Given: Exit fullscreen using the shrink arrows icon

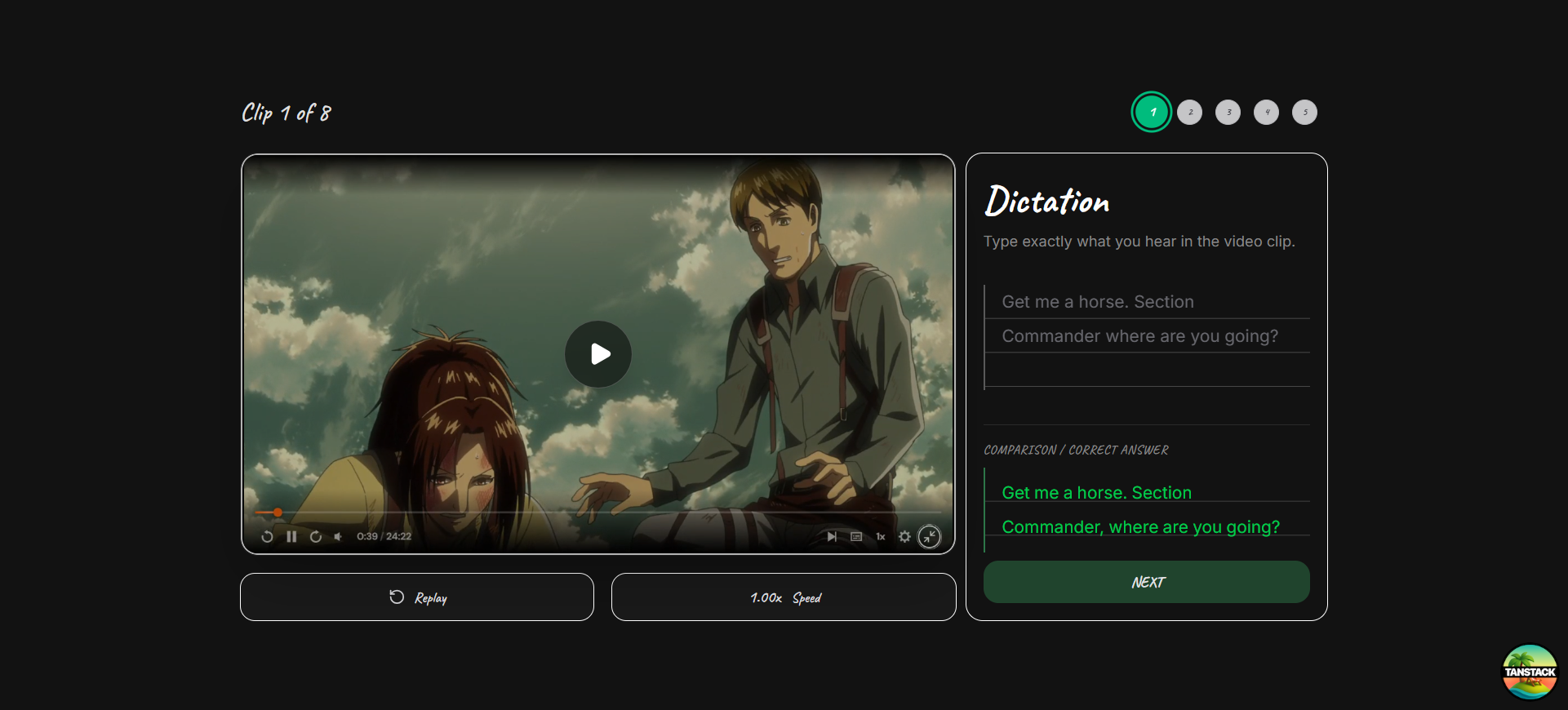Looking at the screenshot, I should pos(930,537).
